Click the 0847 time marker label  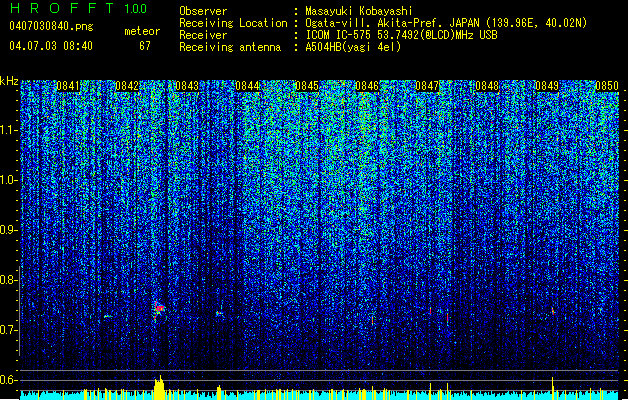click(427, 86)
